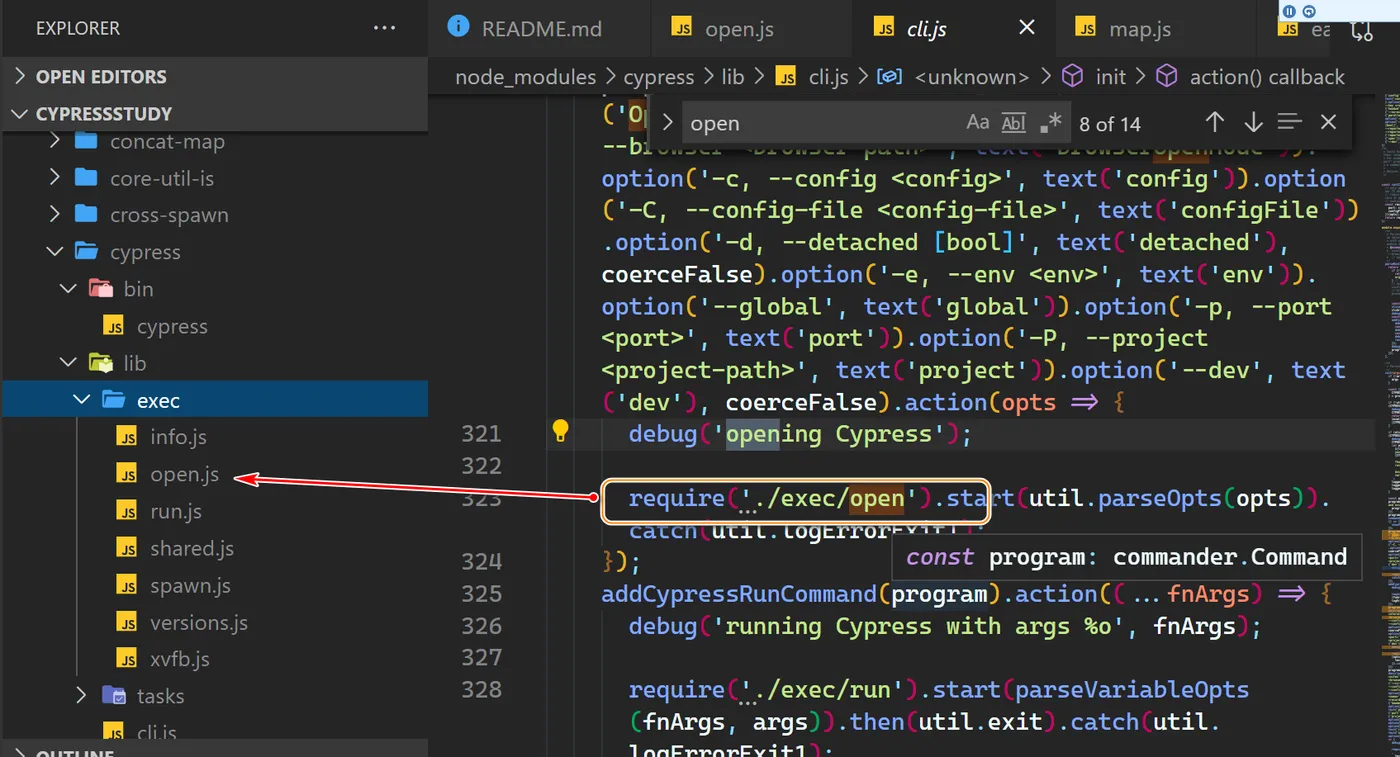Screen dimensions: 1400x757
Task: Collapse the lib folder
Action: pyautogui.click(x=69, y=363)
